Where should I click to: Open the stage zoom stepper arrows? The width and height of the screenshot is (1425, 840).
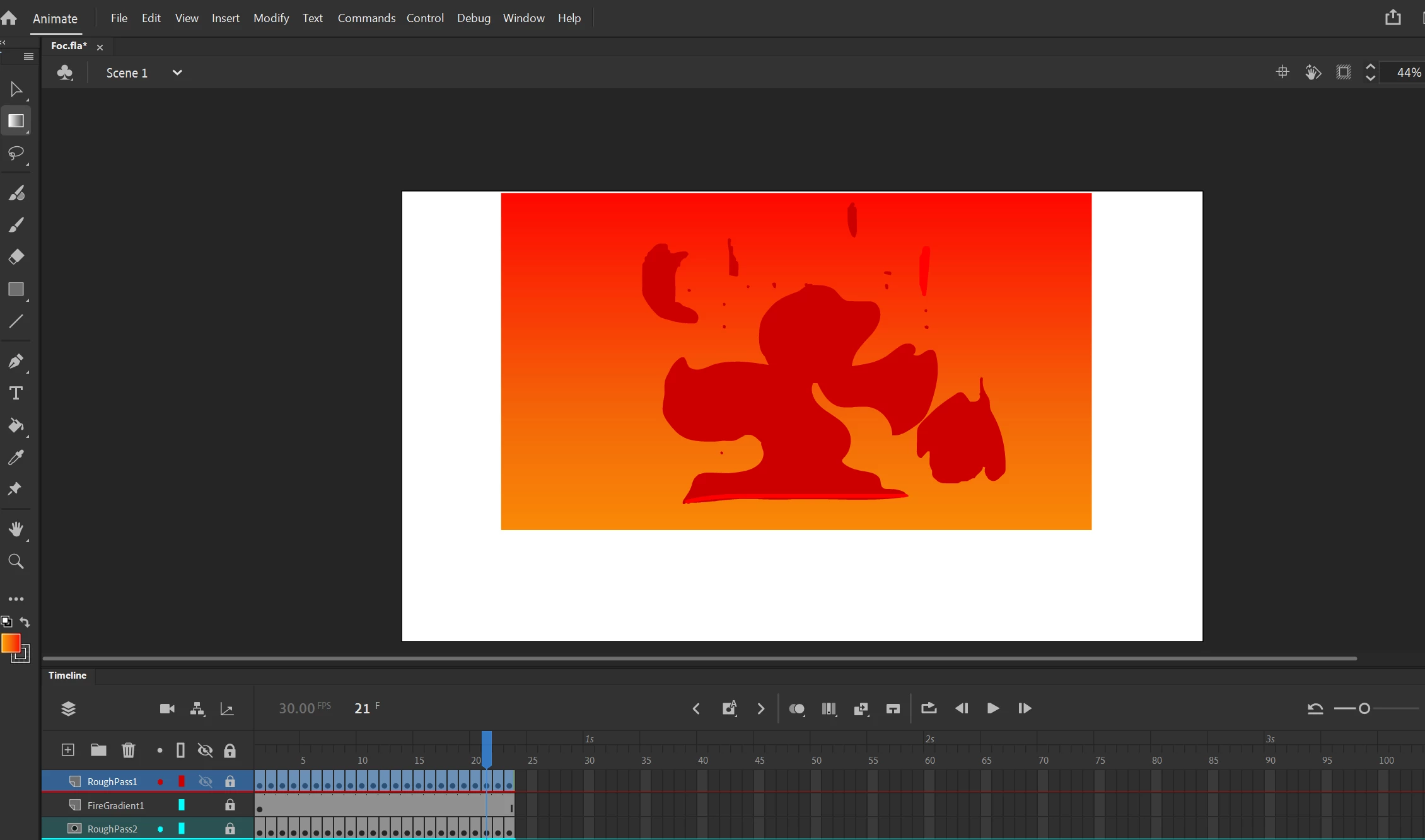point(1370,72)
